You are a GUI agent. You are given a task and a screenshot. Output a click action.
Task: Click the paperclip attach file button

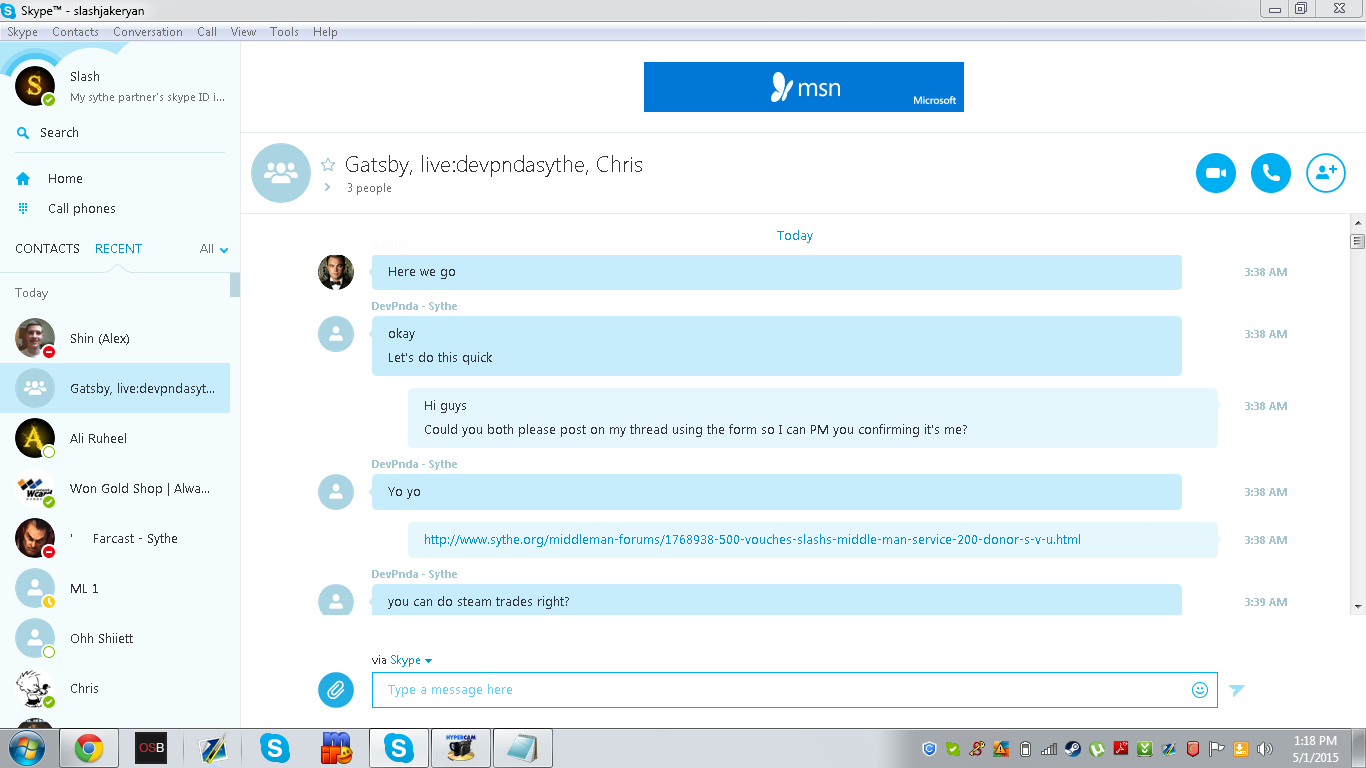336,690
